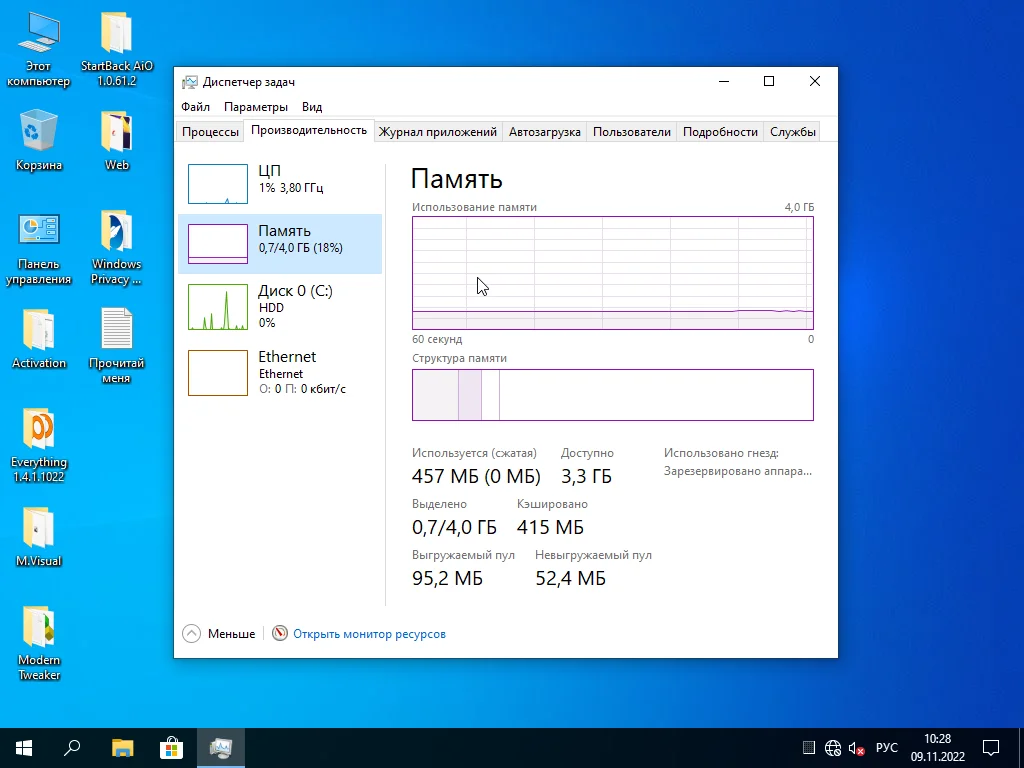1024x768 pixels.
Task: Open the Файл menu
Action: tap(195, 107)
